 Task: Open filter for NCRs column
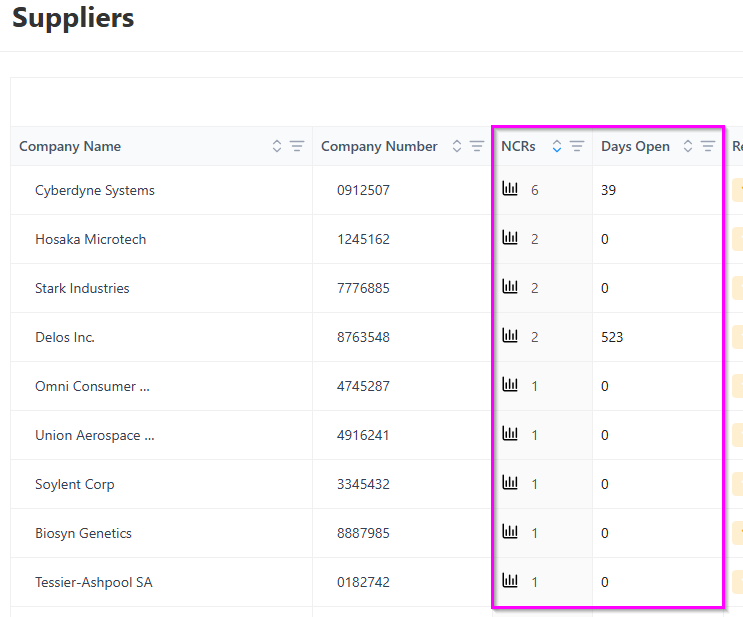pyautogui.click(x=577, y=146)
